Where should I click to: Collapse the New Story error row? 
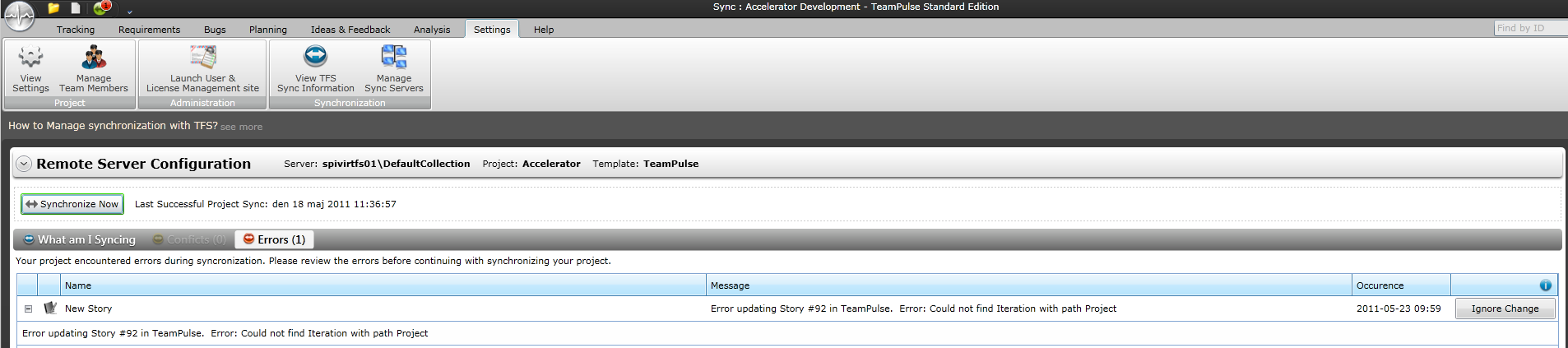click(x=28, y=309)
